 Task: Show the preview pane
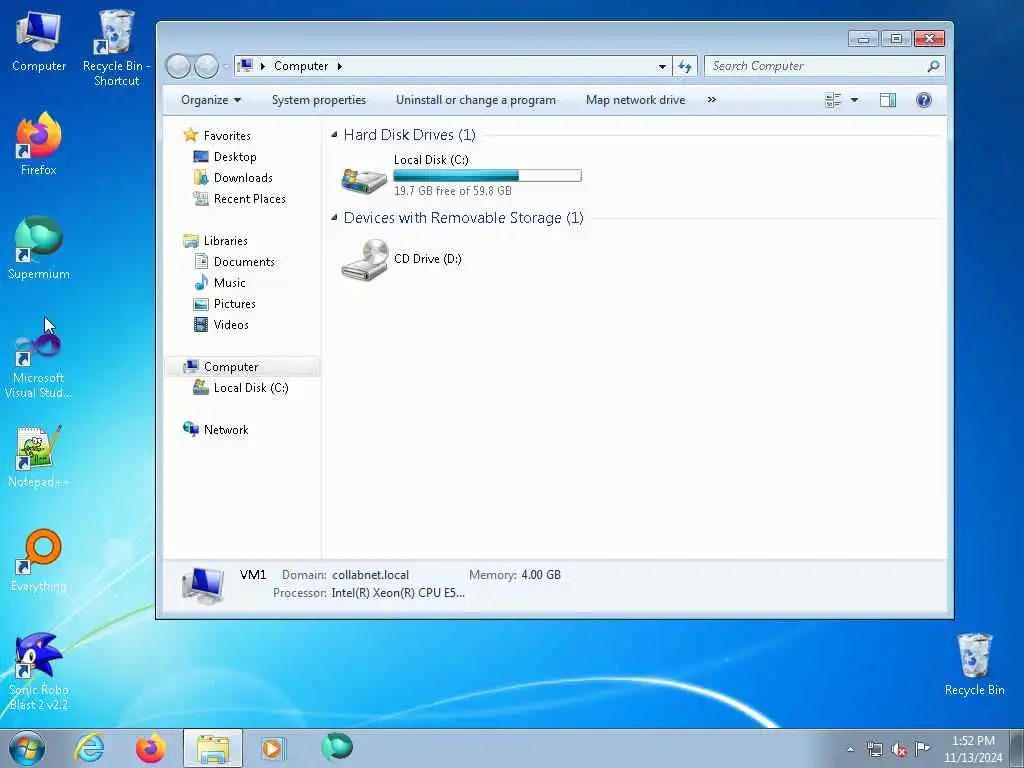tap(888, 100)
